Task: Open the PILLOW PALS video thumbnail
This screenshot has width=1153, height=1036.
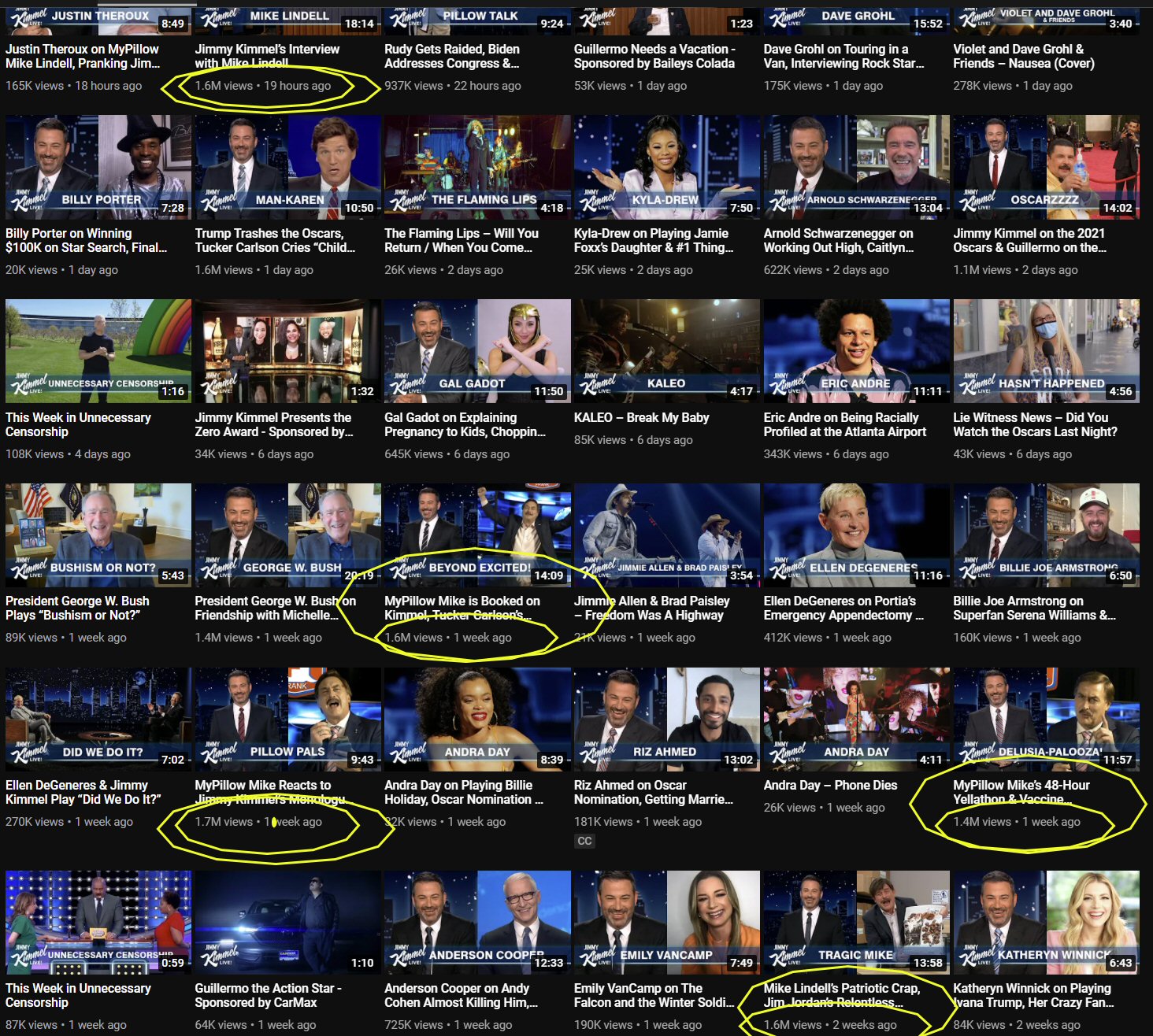Action: [288, 720]
